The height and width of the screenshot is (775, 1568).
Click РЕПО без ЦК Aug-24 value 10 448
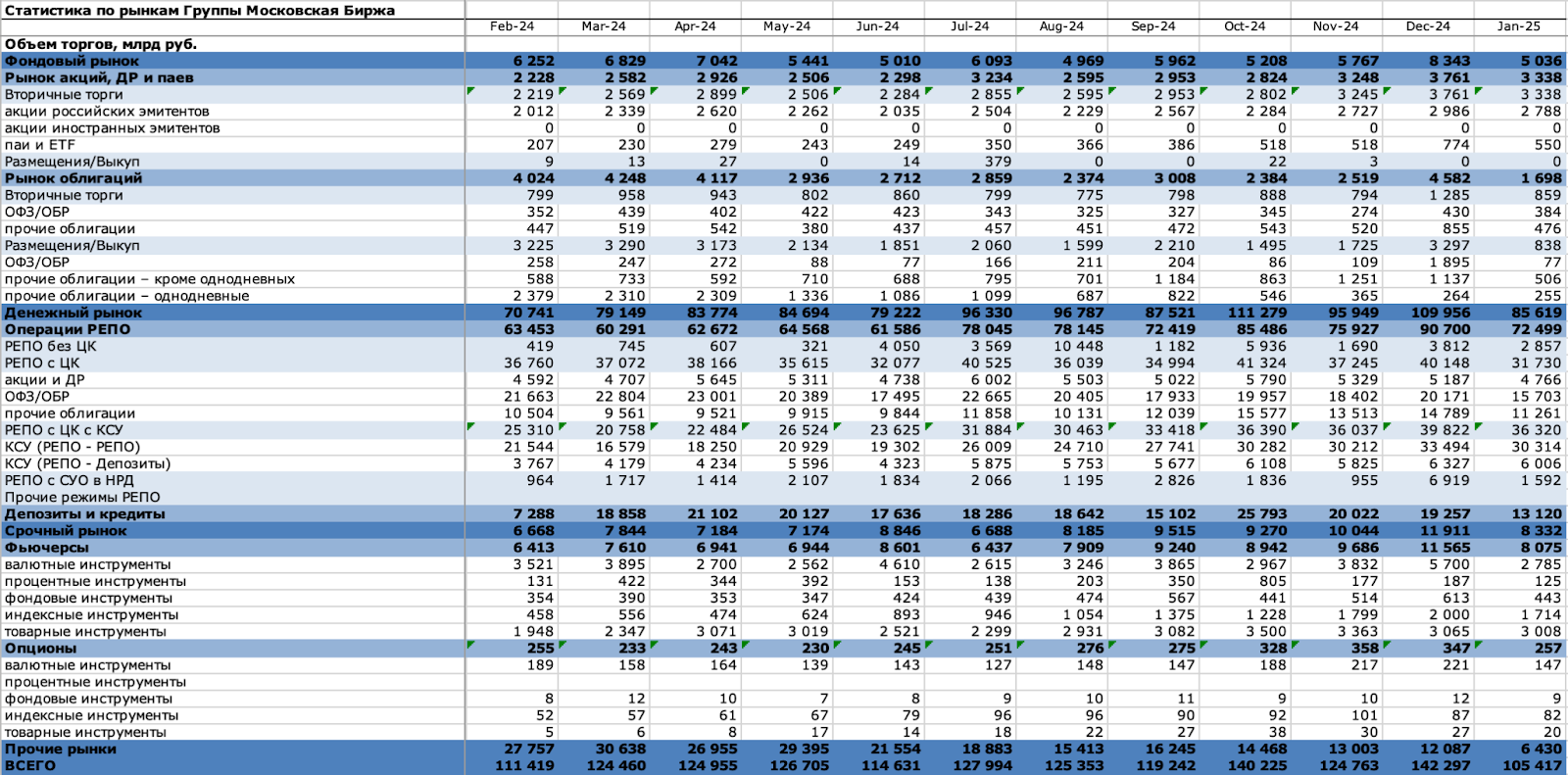click(1079, 346)
